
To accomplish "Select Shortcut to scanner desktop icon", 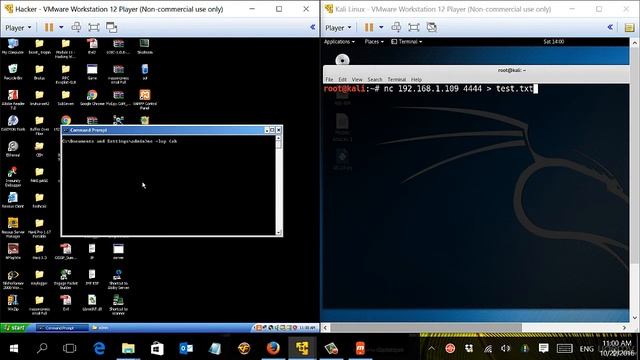I will pos(118,305).
